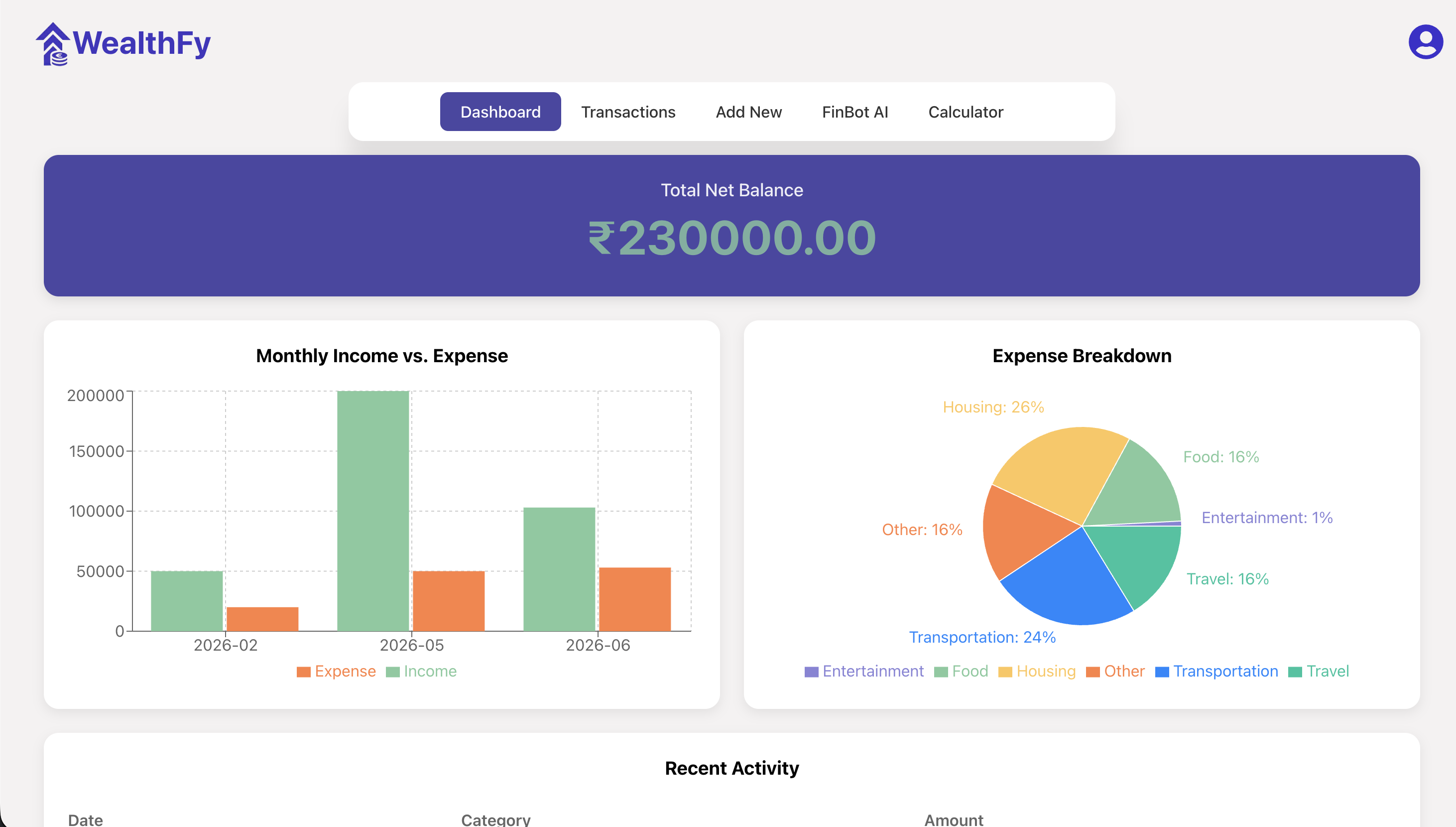
Task: Switch to the Transactions tab
Action: pyautogui.click(x=628, y=112)
